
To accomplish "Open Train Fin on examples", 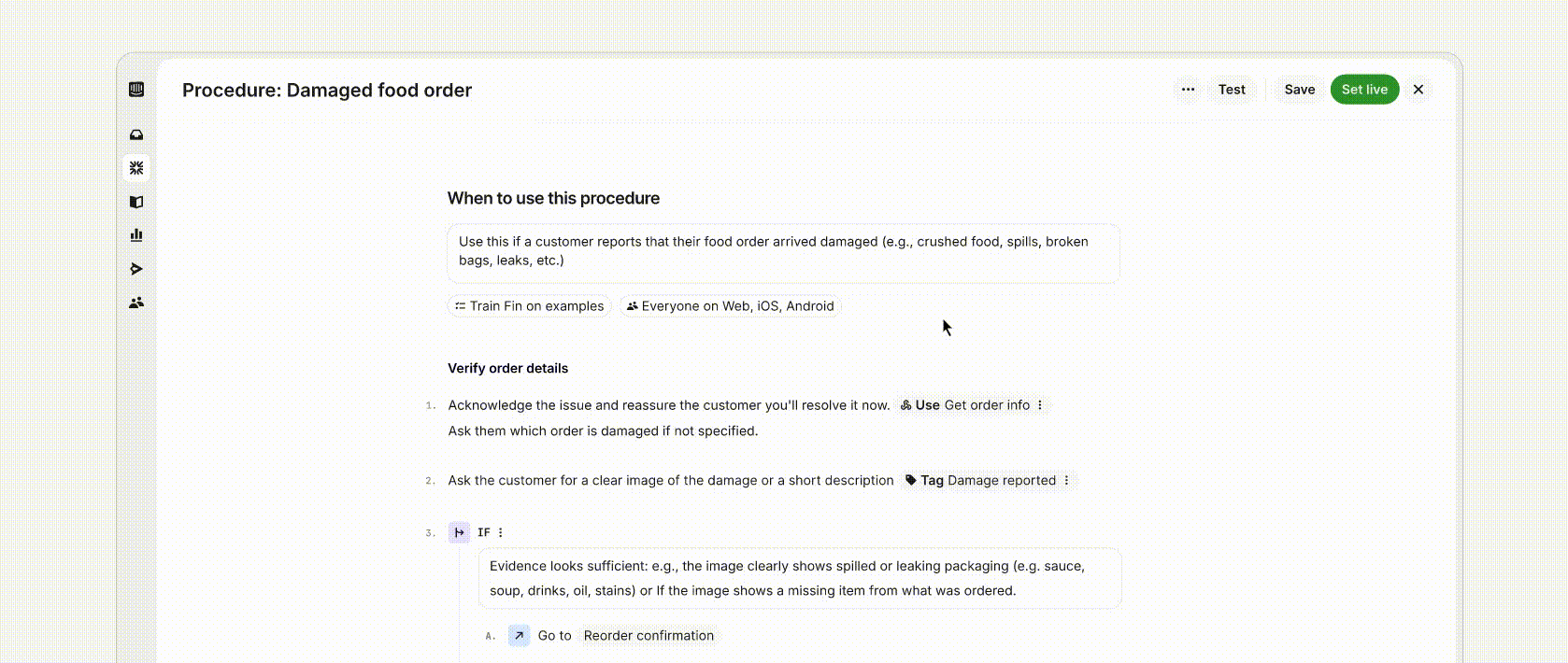I will (529, 306).
